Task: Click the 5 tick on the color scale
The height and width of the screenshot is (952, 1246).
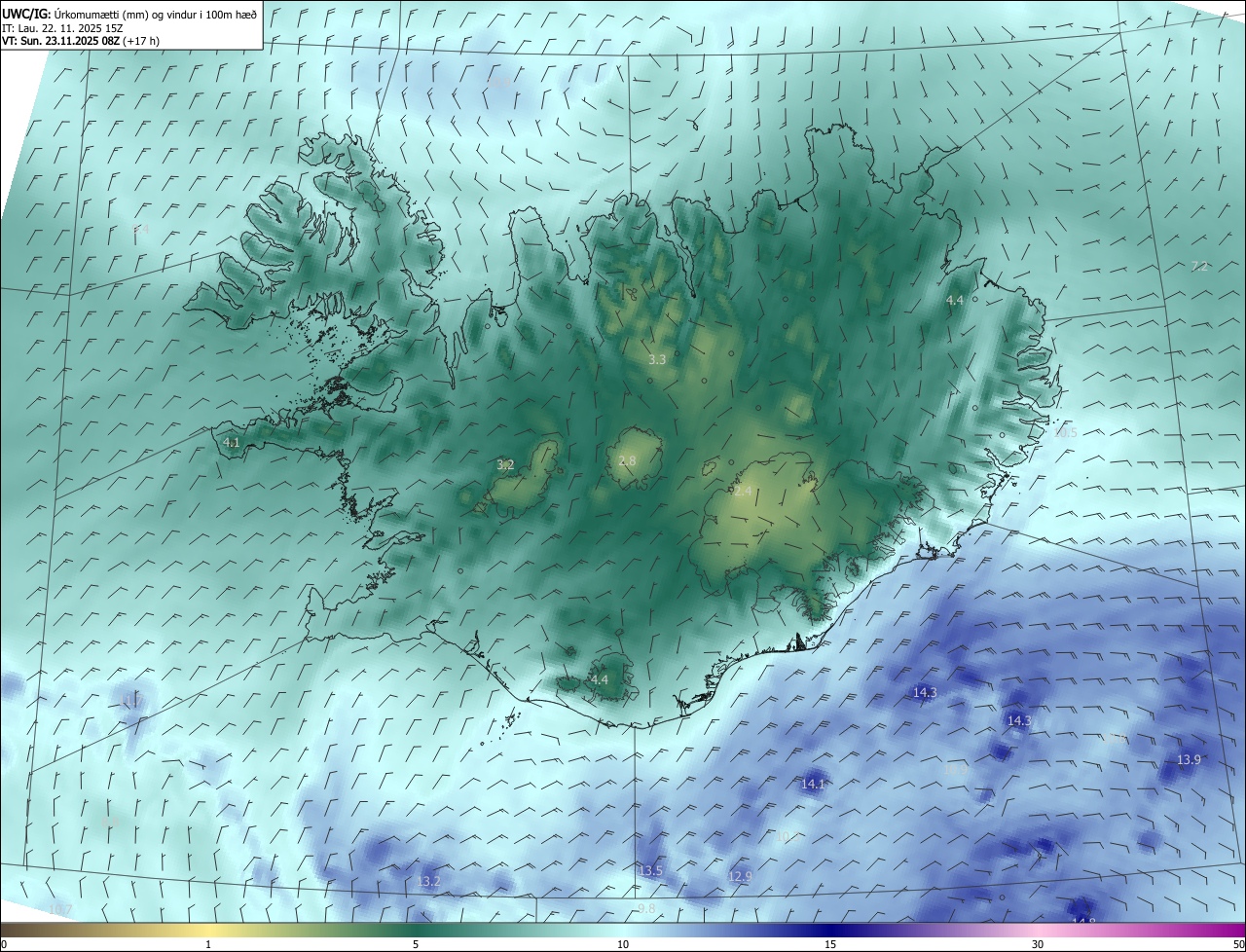Action: pos(416,944)
